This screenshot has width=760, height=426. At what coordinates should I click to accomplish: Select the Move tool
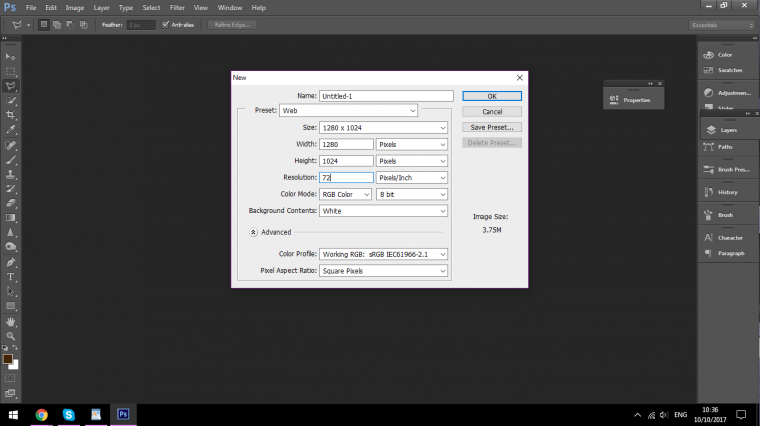(10, 57)
